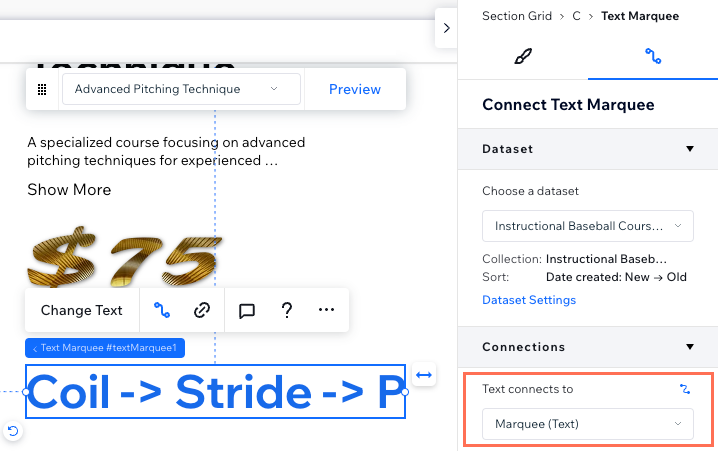This screenshot has height=451, width=718.
Task: Open the Marquee (Text) connection dropdown
Action: [x=587, y=424]
